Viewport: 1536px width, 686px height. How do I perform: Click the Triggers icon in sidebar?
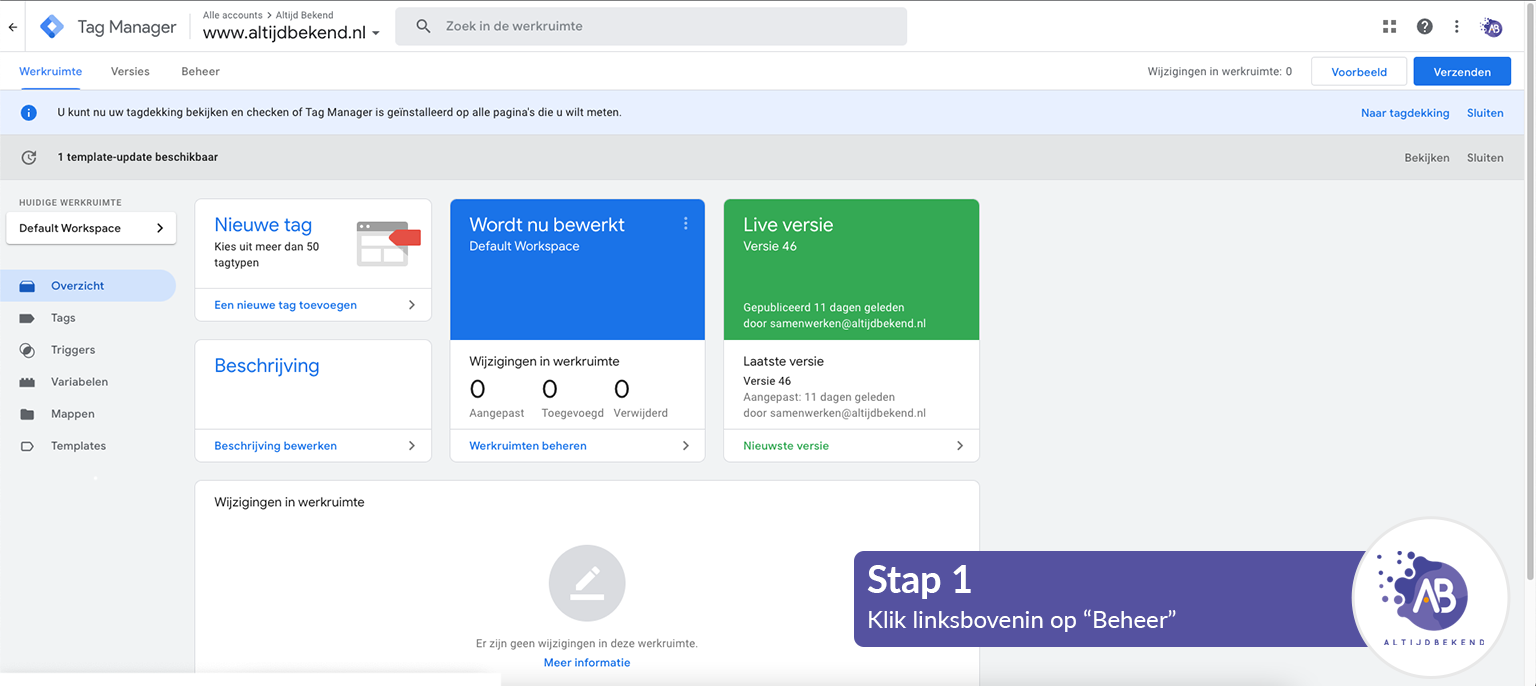click(28, 350)
